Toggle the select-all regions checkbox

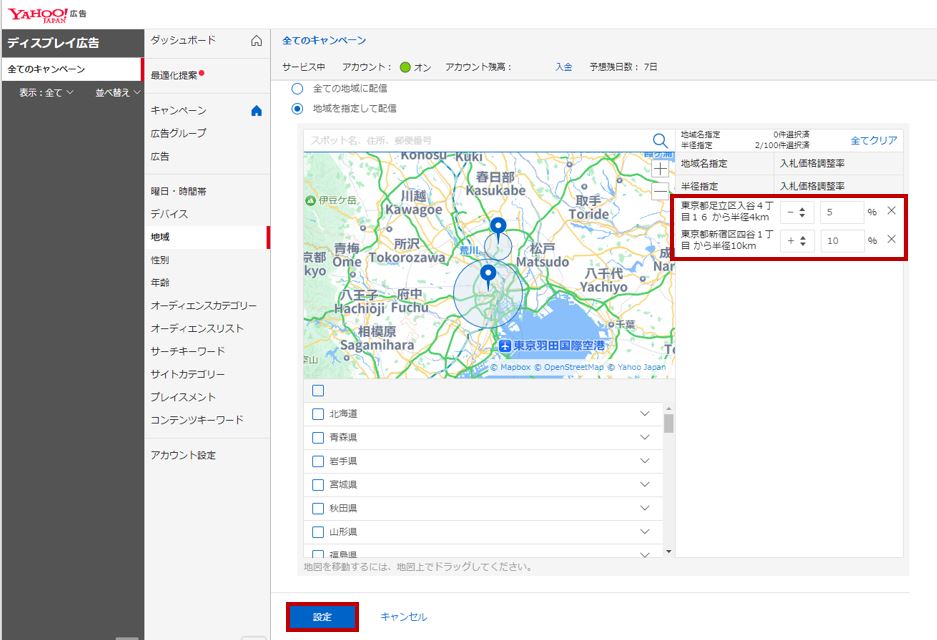pos(318,390)
